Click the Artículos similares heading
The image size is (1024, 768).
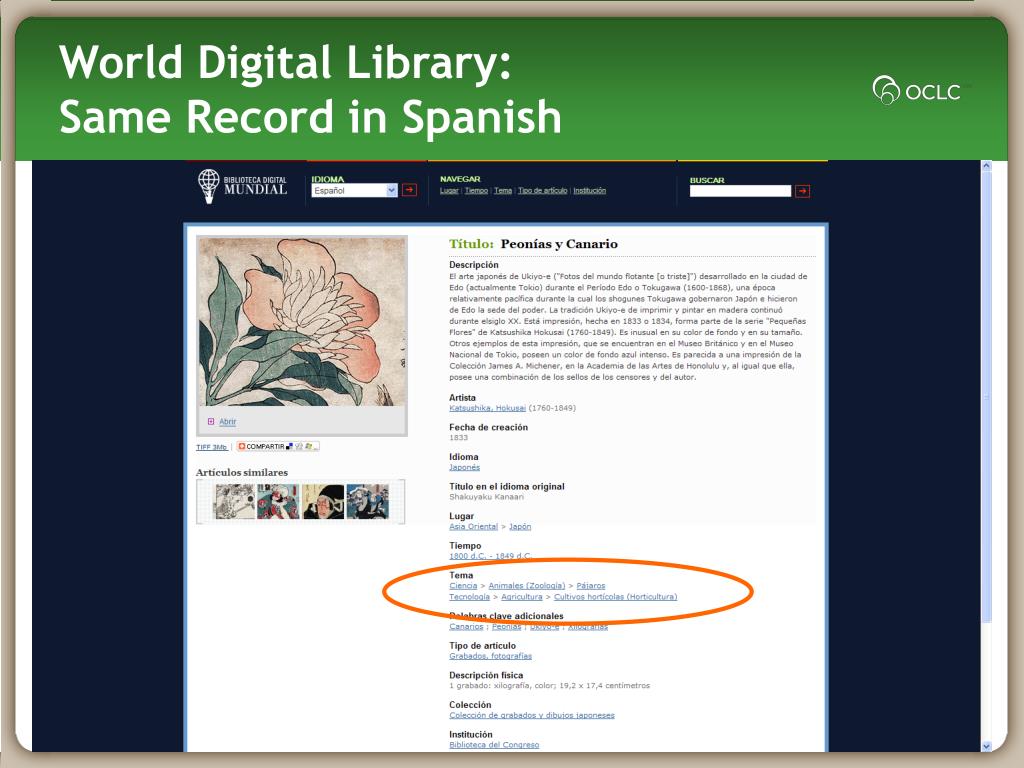242,472
